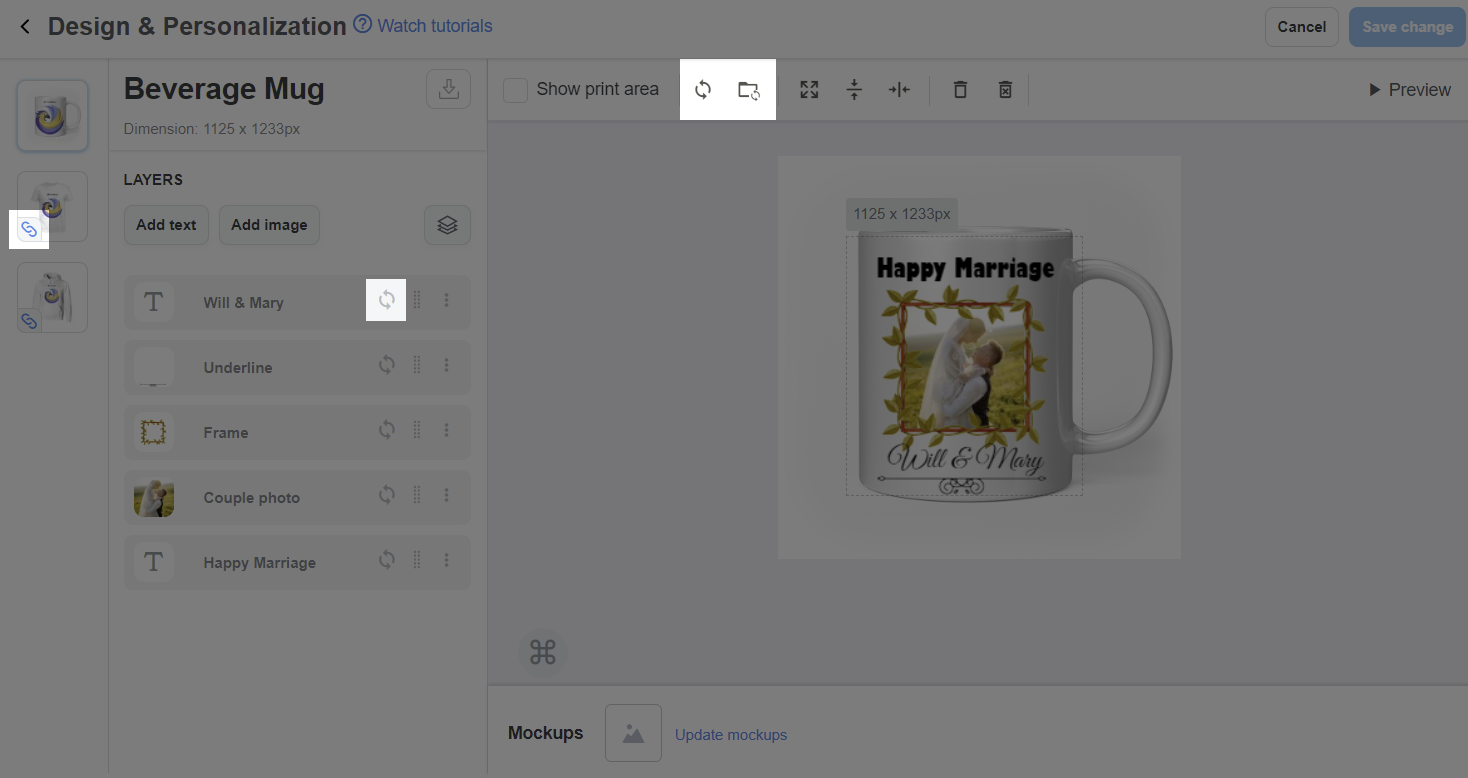Add a new text layer
The image size is (1468, 778).
tap(166, 225)
